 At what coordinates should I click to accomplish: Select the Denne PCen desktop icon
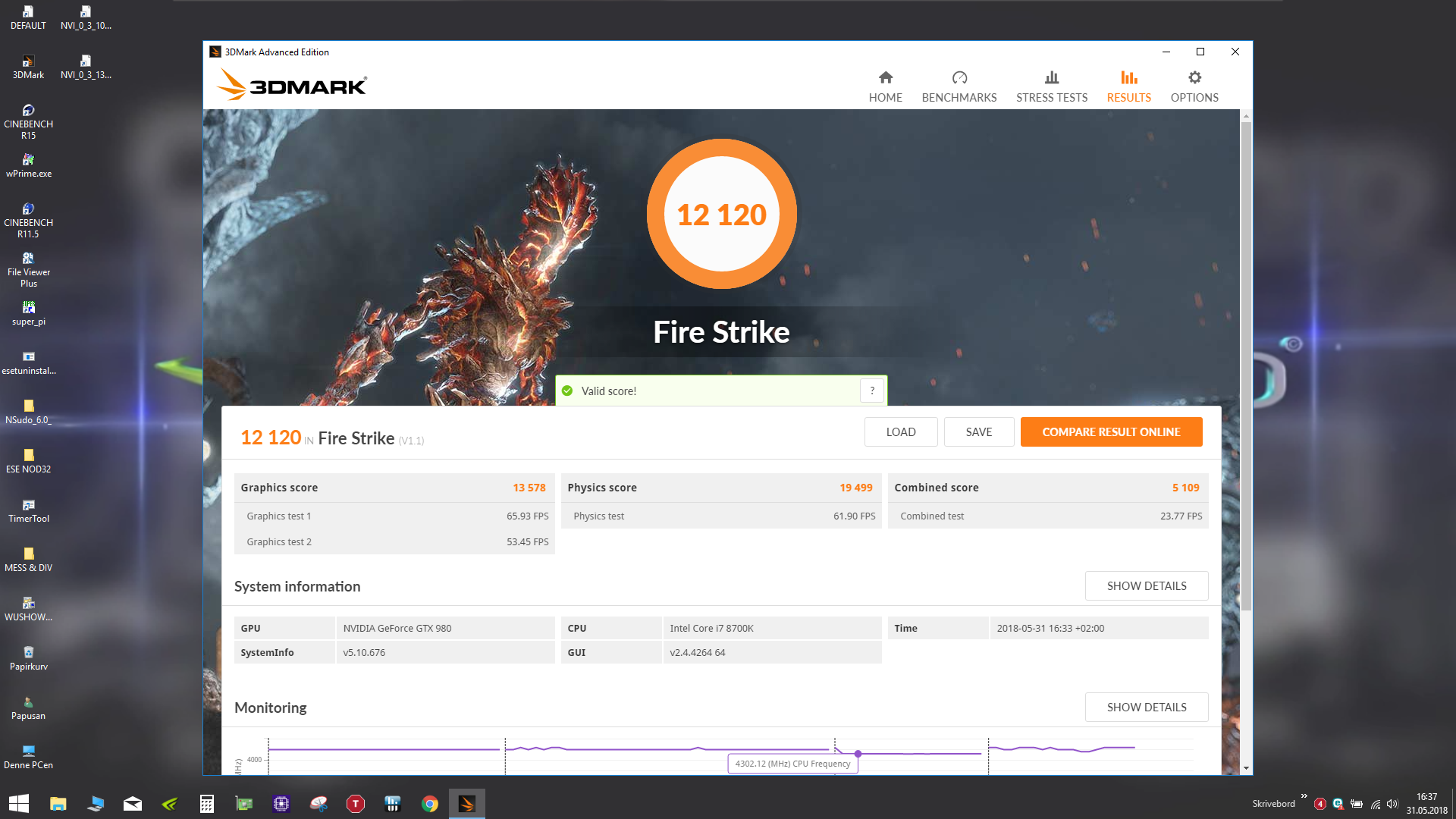point(28,757)
